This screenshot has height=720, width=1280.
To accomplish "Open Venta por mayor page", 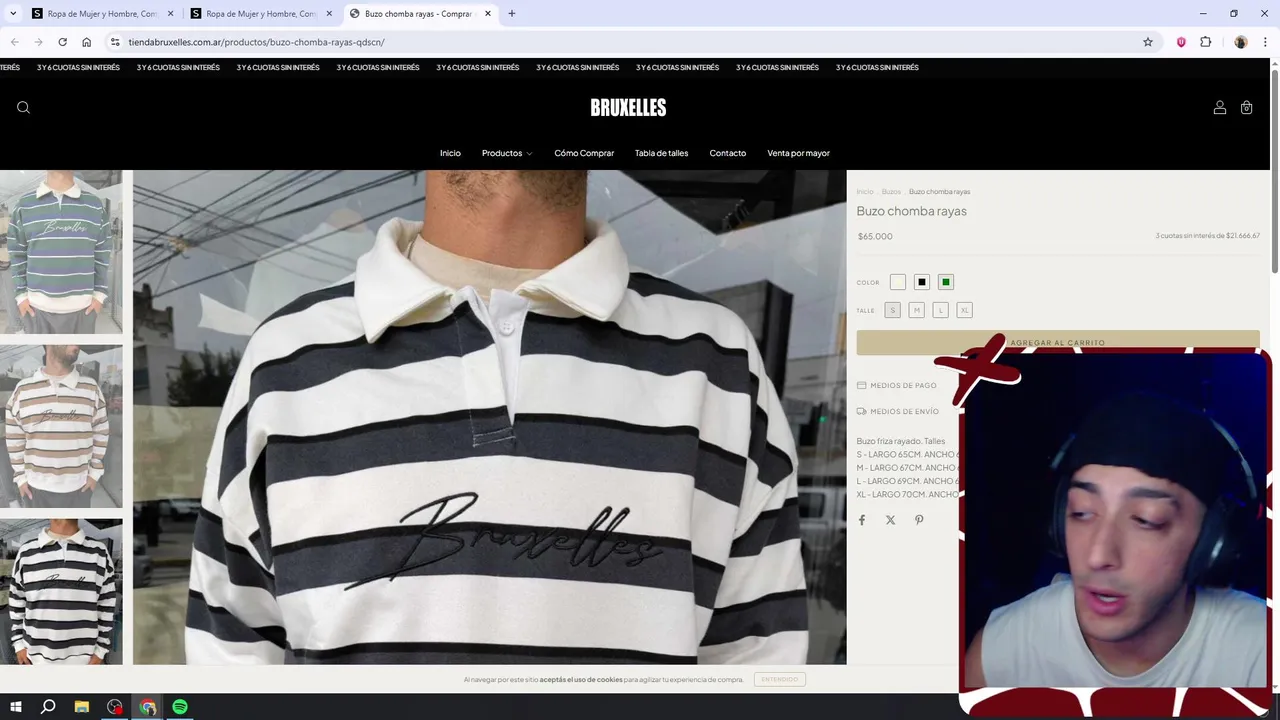I will 798,153.
